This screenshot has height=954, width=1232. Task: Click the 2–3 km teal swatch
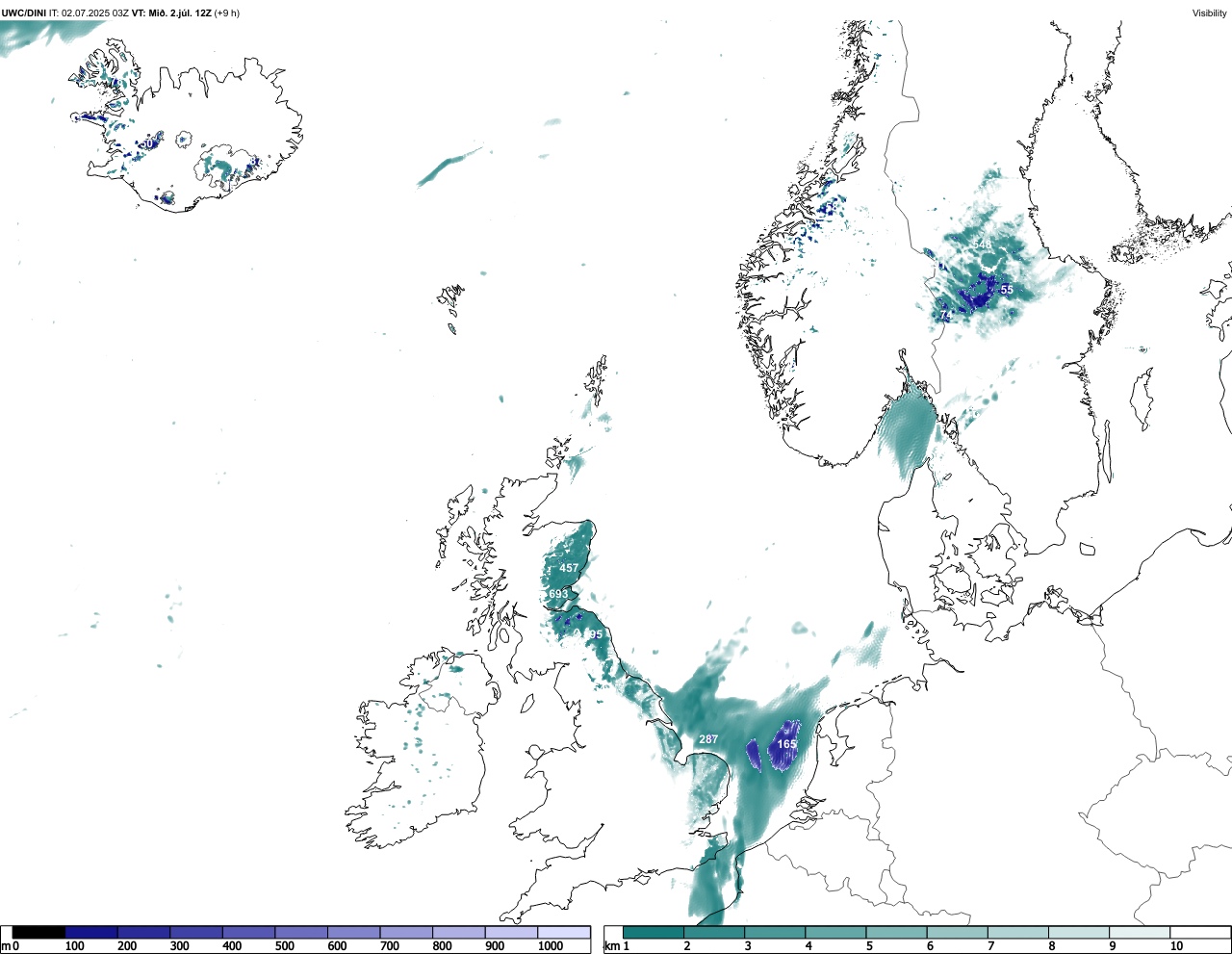pyautogui.click(x=714, y=933)
